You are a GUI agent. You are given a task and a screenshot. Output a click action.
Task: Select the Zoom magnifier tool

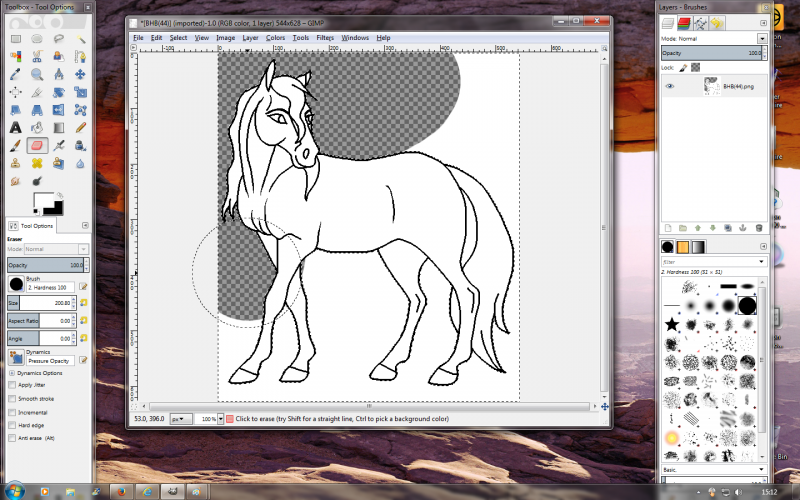pyautogui.click(x=37, y=74)
